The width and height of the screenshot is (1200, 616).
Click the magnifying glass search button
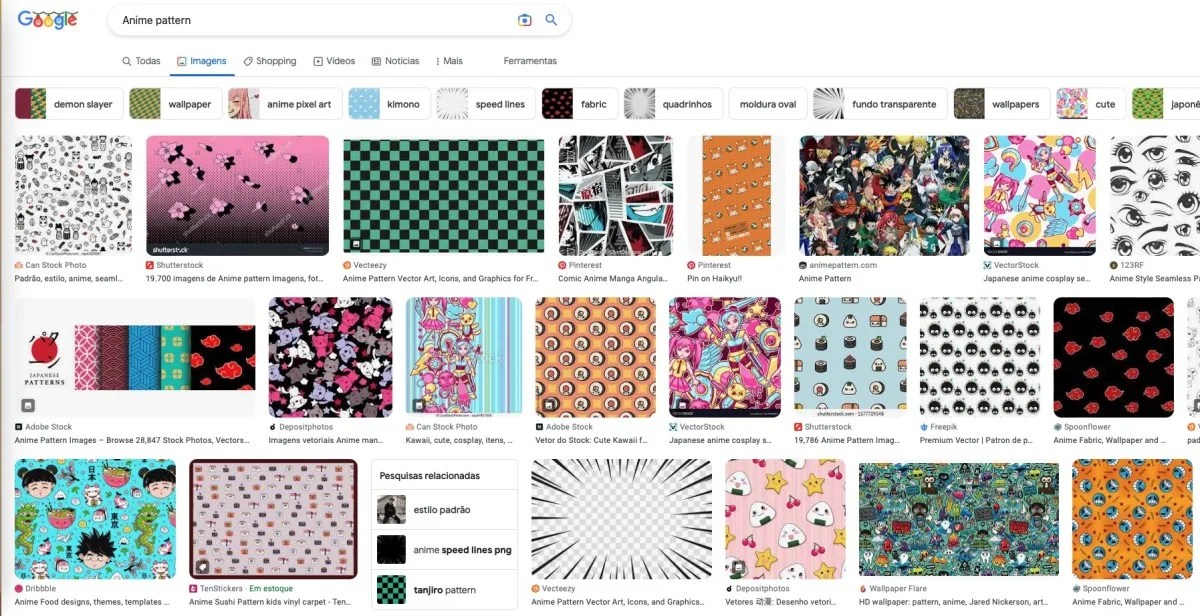coord(551,20)
